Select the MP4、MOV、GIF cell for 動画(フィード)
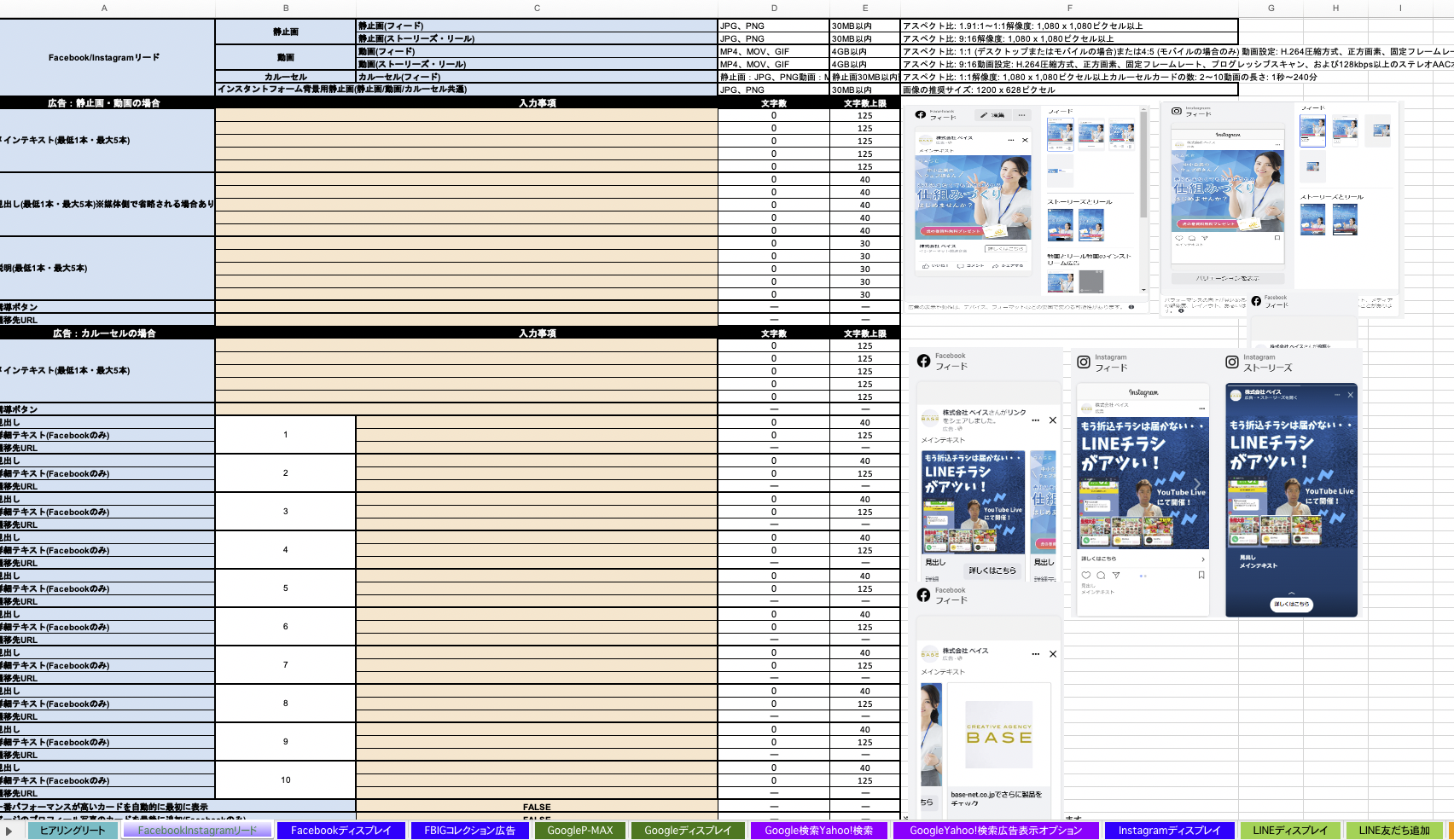The height and width of the screenshot is (840, 1454). [774, 51]
